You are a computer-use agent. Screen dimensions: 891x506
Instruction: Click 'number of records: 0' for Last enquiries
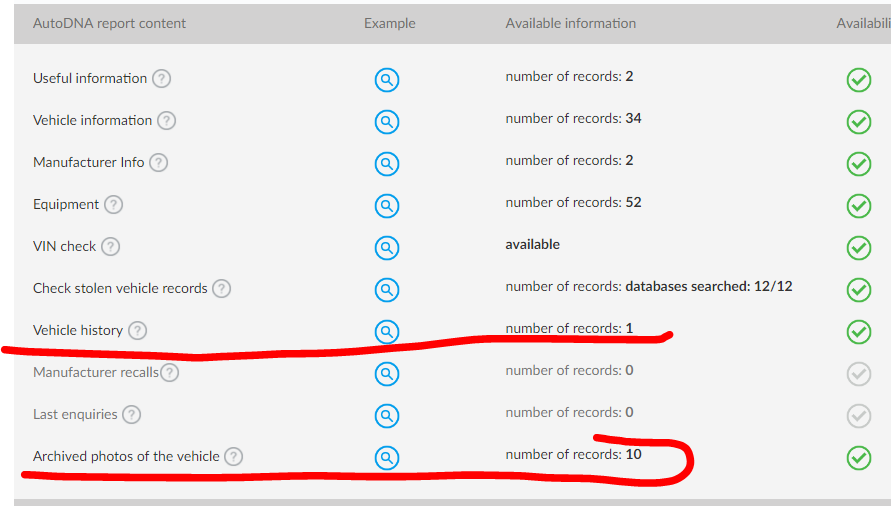click(569, 412)
